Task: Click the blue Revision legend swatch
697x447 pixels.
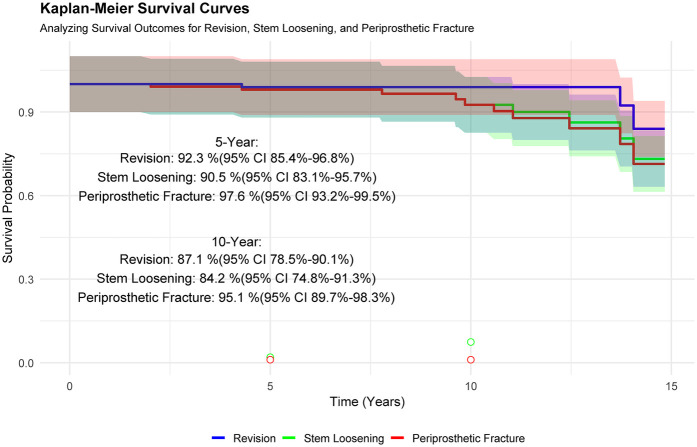Action: 219,439
